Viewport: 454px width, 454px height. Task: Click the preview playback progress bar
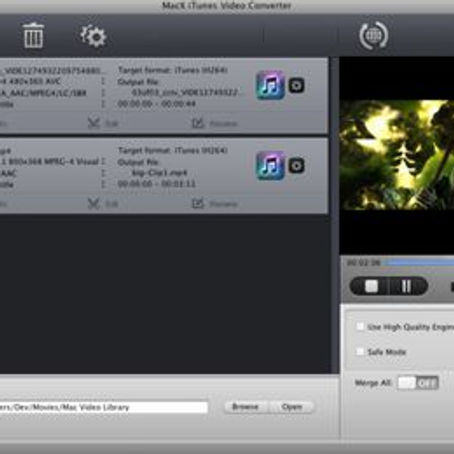point(420,263)
